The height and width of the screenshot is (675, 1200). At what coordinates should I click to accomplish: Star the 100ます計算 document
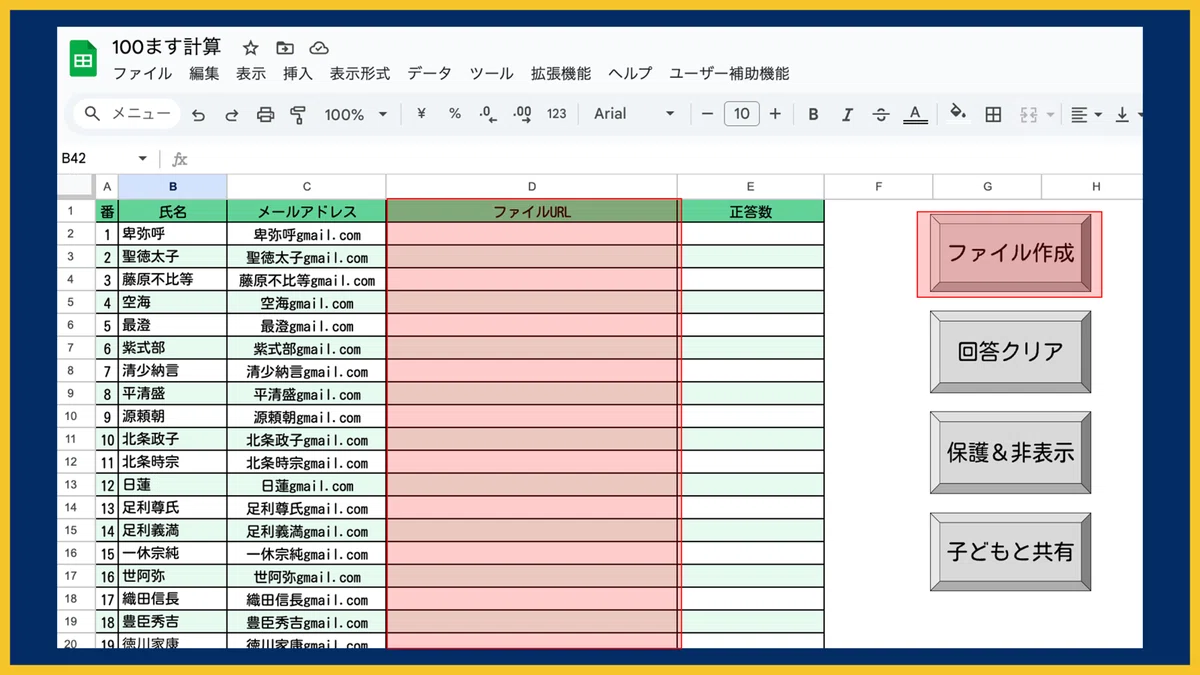tap(251, 48)
